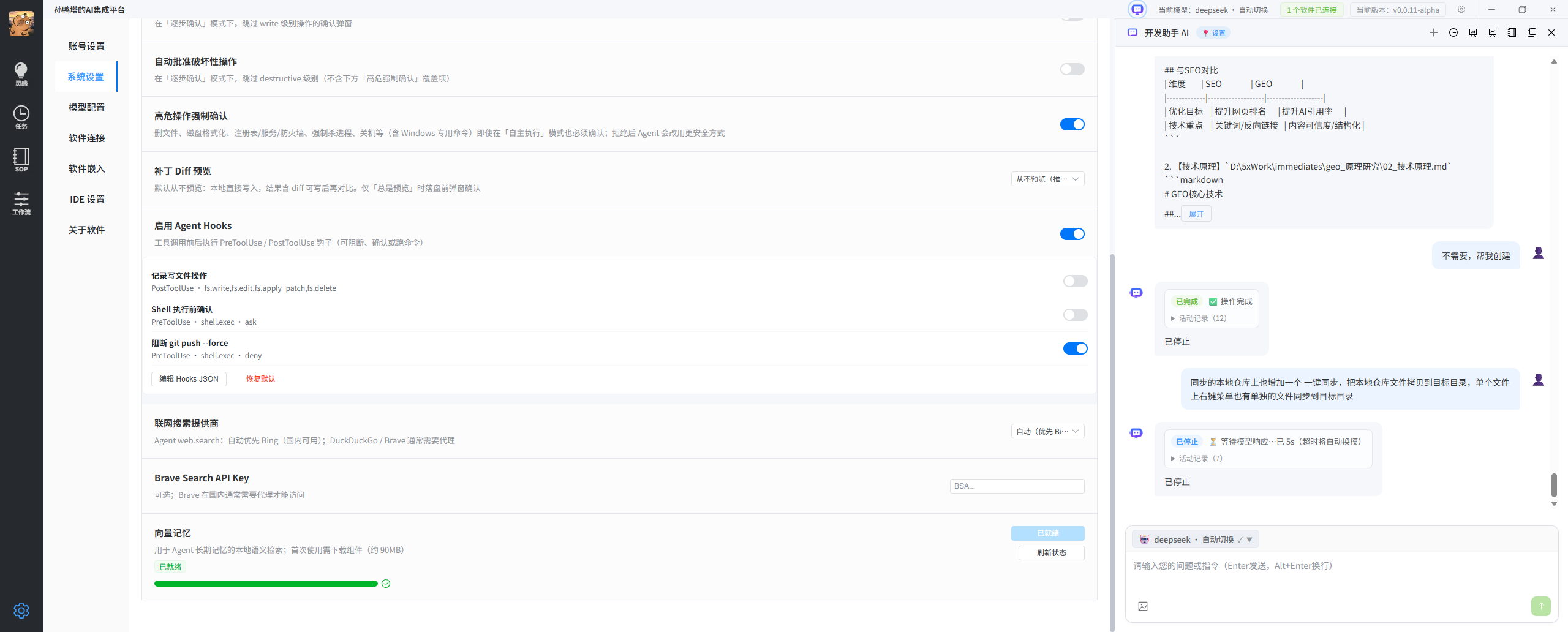Click the red 恢复默认 link
Viewport: 1568px width, 632px height.
coord(260,379)
